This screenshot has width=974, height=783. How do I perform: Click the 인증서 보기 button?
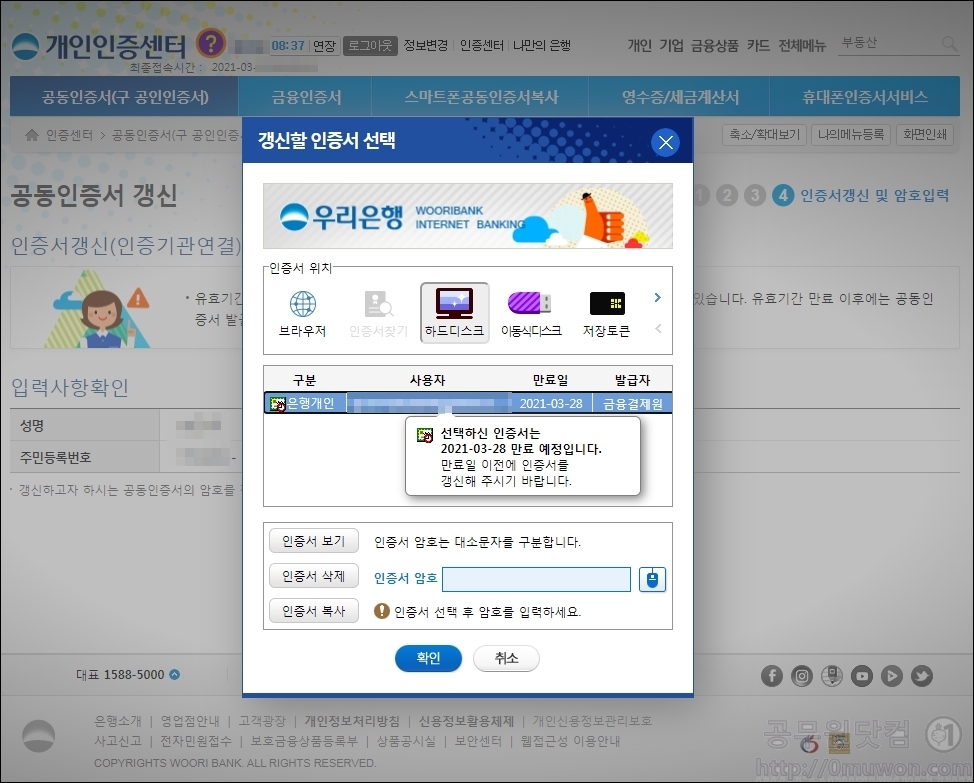tap(314, 541)
